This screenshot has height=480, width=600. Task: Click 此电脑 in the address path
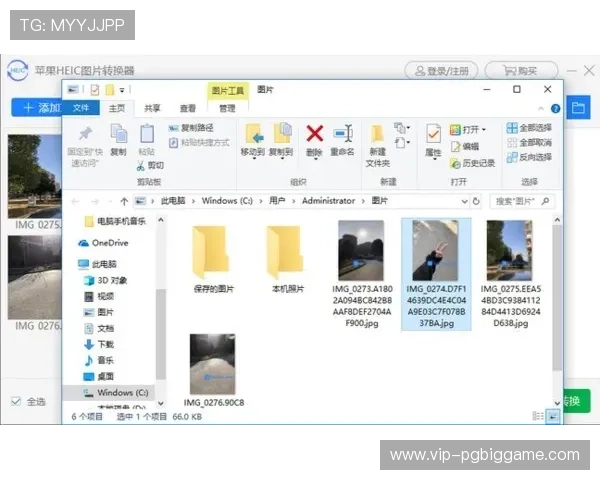[173, 201]
